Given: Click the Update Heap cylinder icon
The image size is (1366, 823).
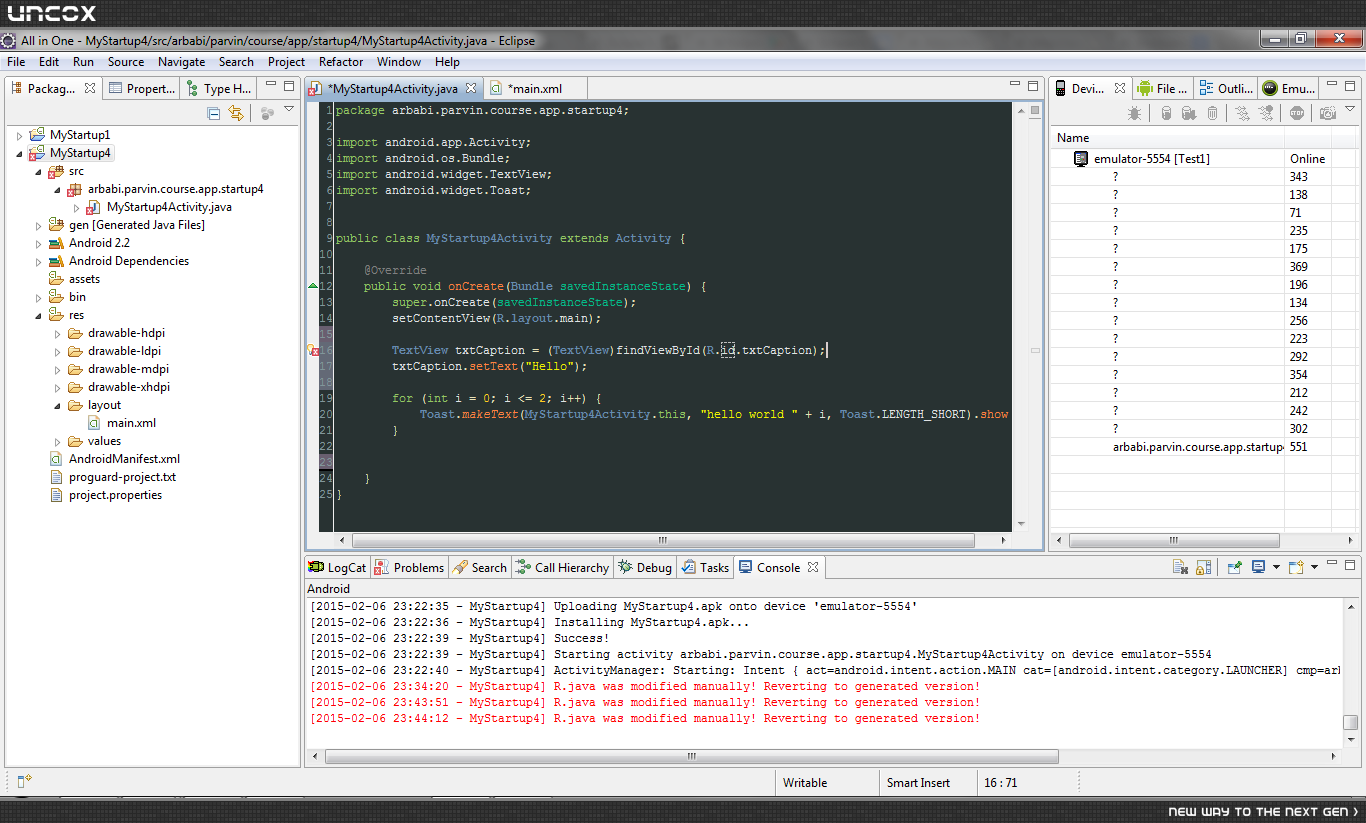Looking at the screenshot, I should point(1166,113).
